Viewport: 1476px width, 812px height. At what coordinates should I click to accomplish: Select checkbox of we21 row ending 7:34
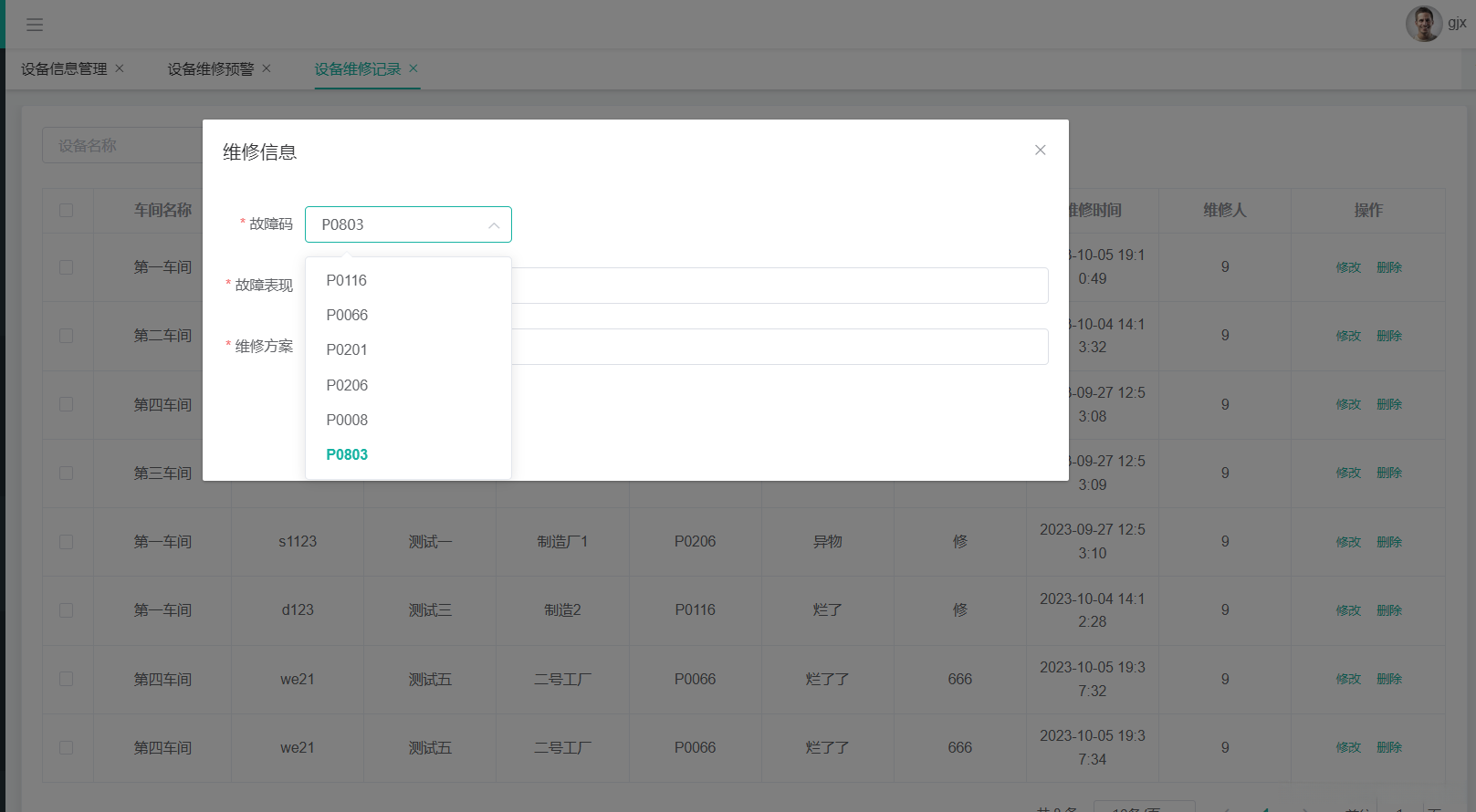click(x=67, y=747)
